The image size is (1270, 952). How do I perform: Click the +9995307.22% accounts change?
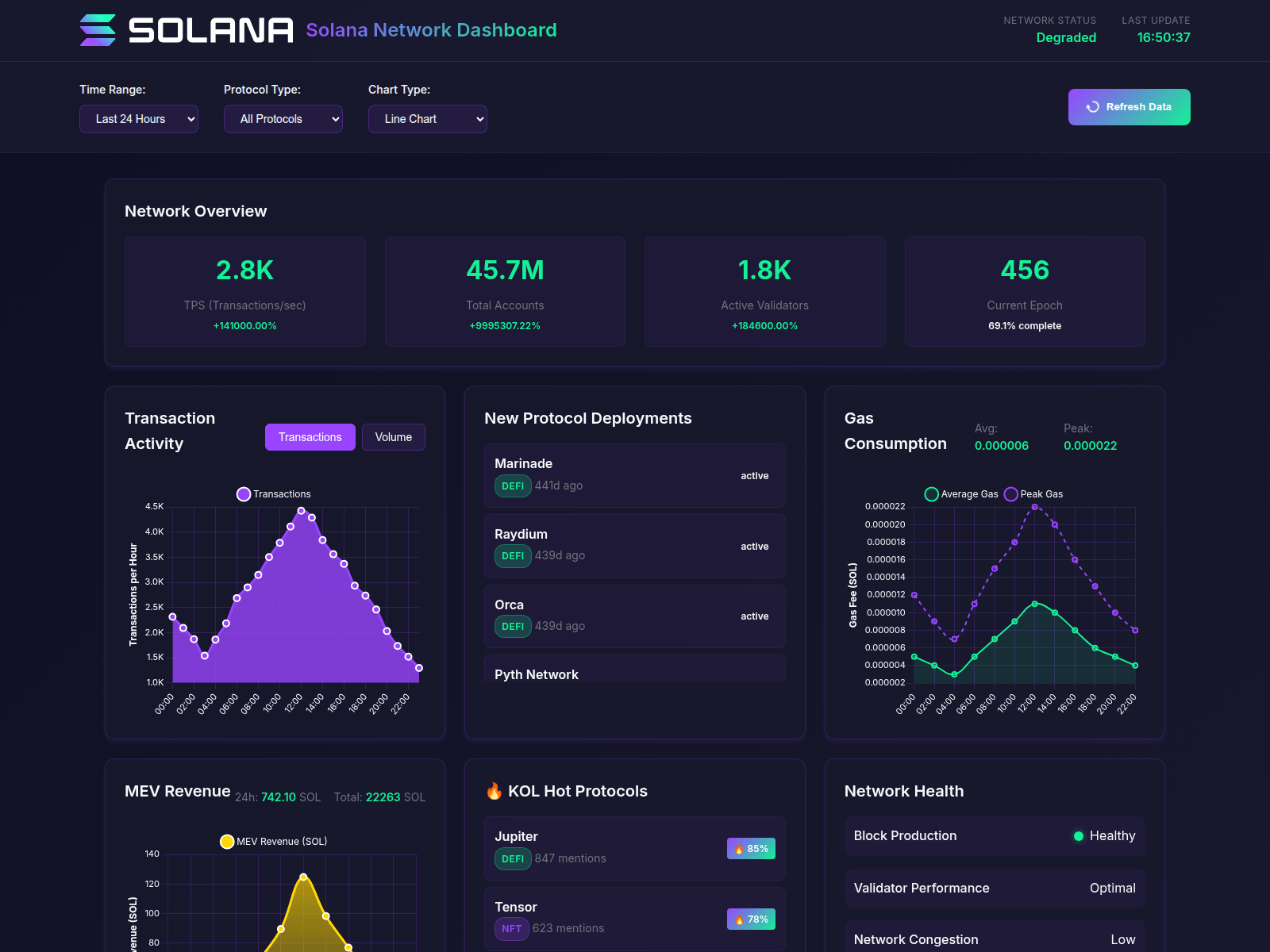tap(505, 326)
